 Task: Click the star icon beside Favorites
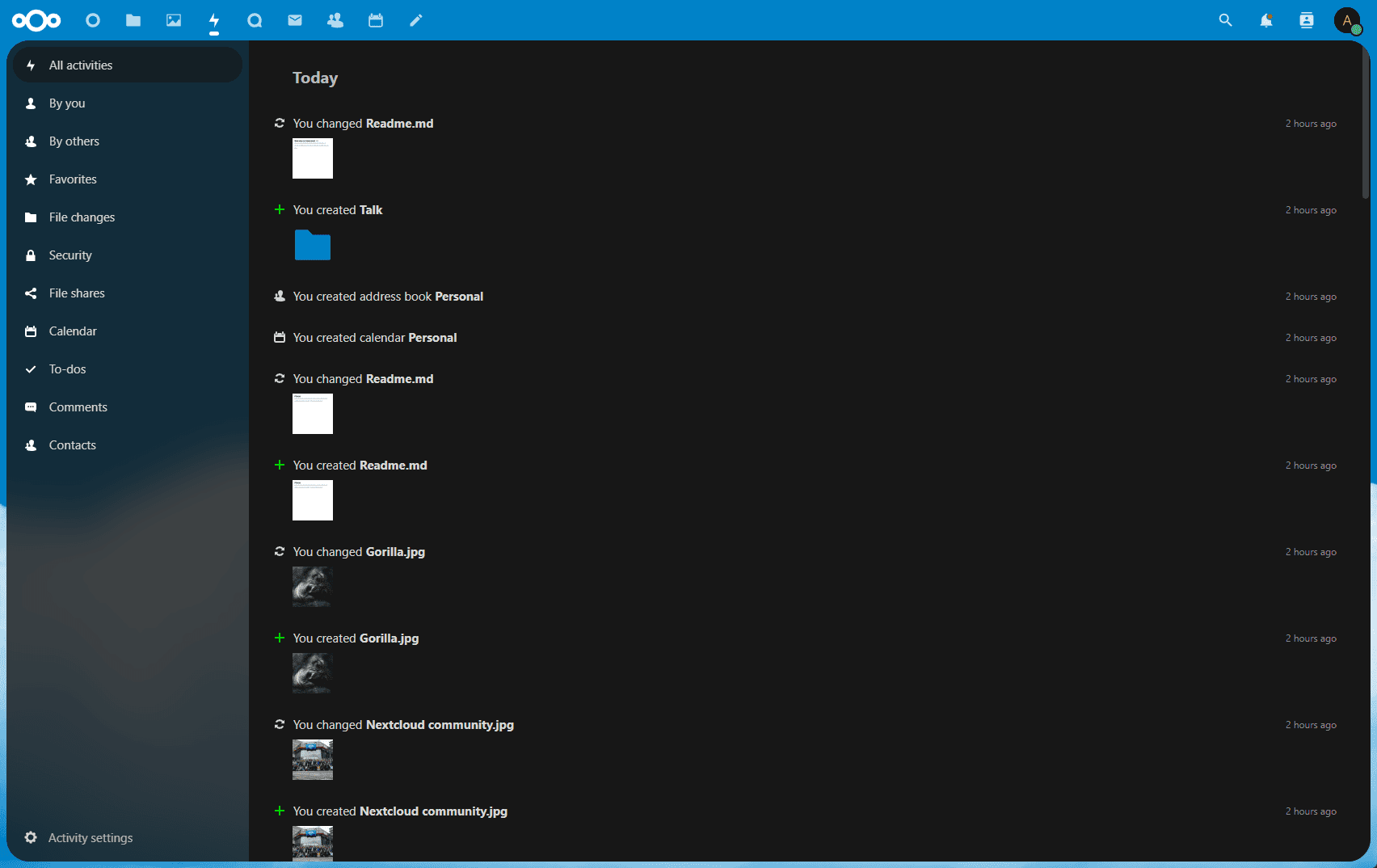[31, 179]
